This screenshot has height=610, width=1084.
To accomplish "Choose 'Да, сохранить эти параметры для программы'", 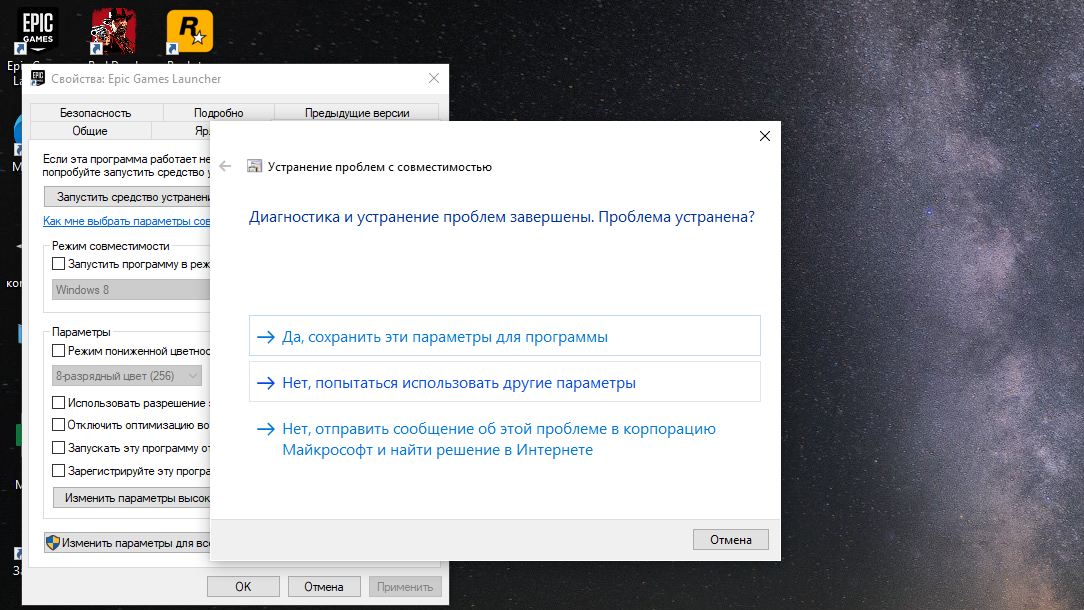I will click(505, 336).
